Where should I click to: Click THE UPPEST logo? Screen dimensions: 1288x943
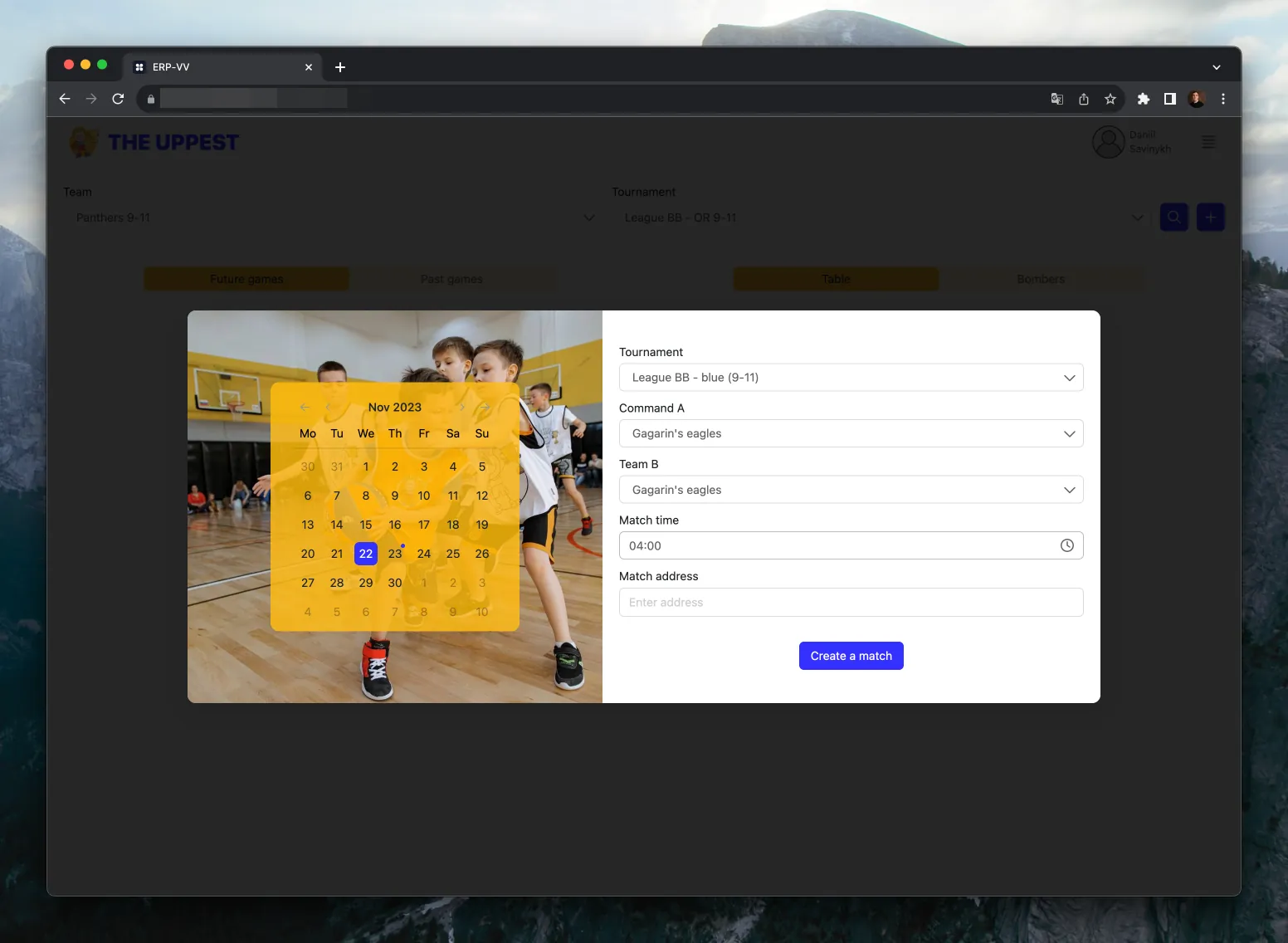click(153, 142)
